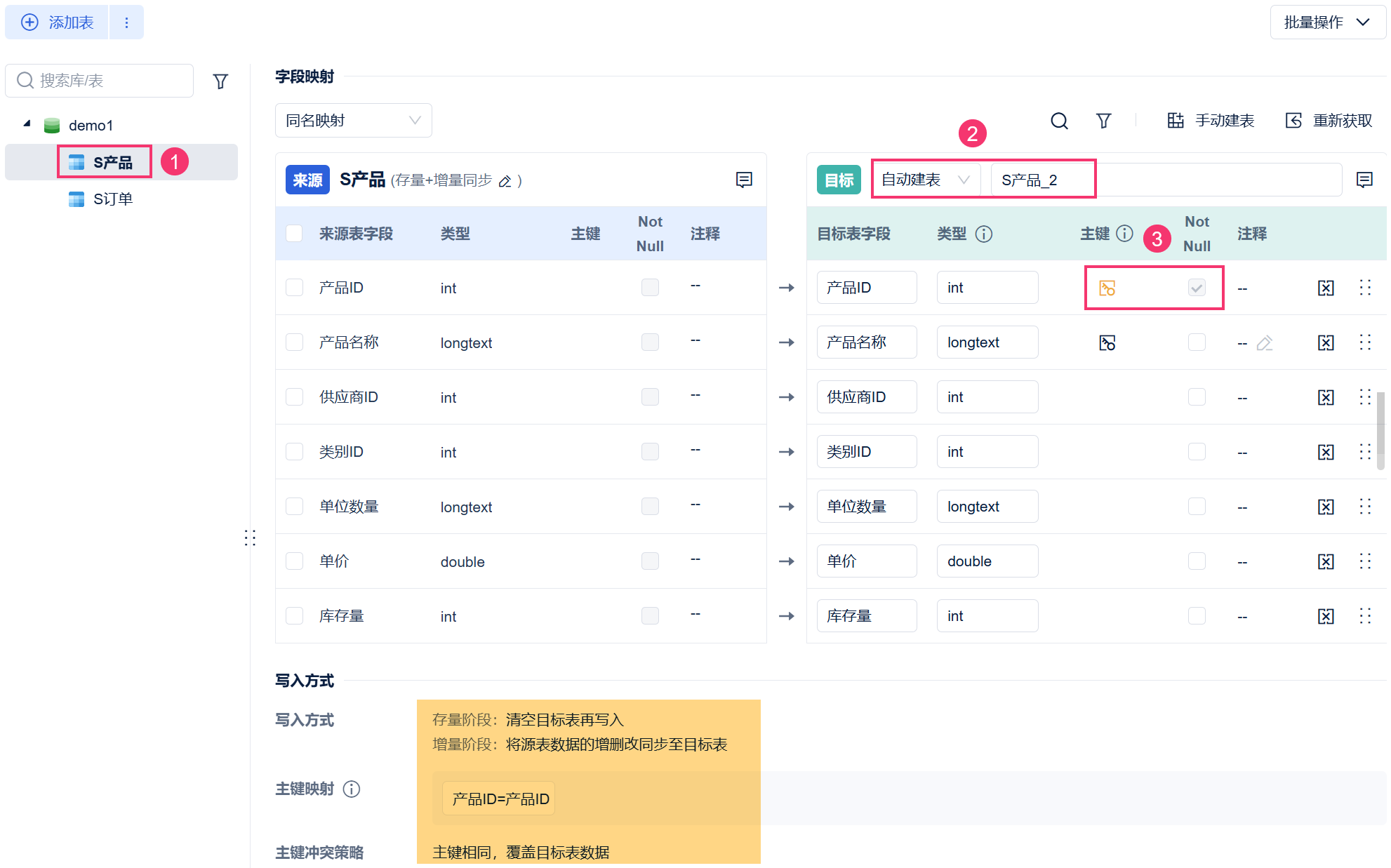
Task: Click the primary key icon for 产品名称
Action: click(1107, 342)
